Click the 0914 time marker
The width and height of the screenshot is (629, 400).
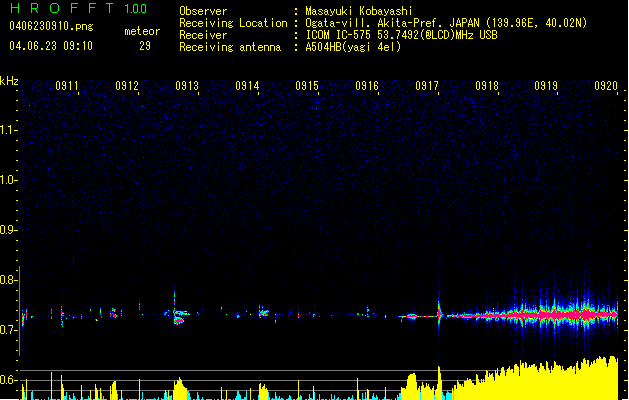(247, 86)
